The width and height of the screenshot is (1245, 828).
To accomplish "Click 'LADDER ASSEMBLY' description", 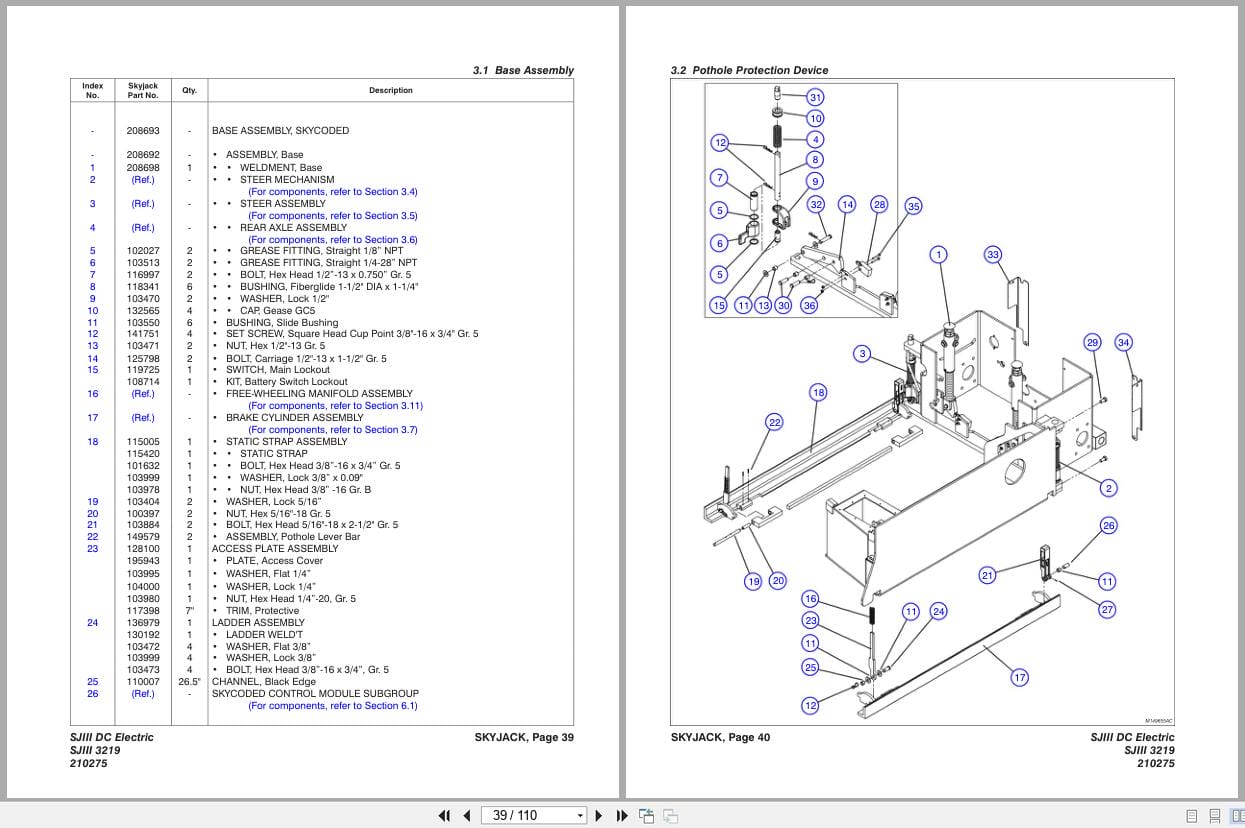I will tap(258, 623).
